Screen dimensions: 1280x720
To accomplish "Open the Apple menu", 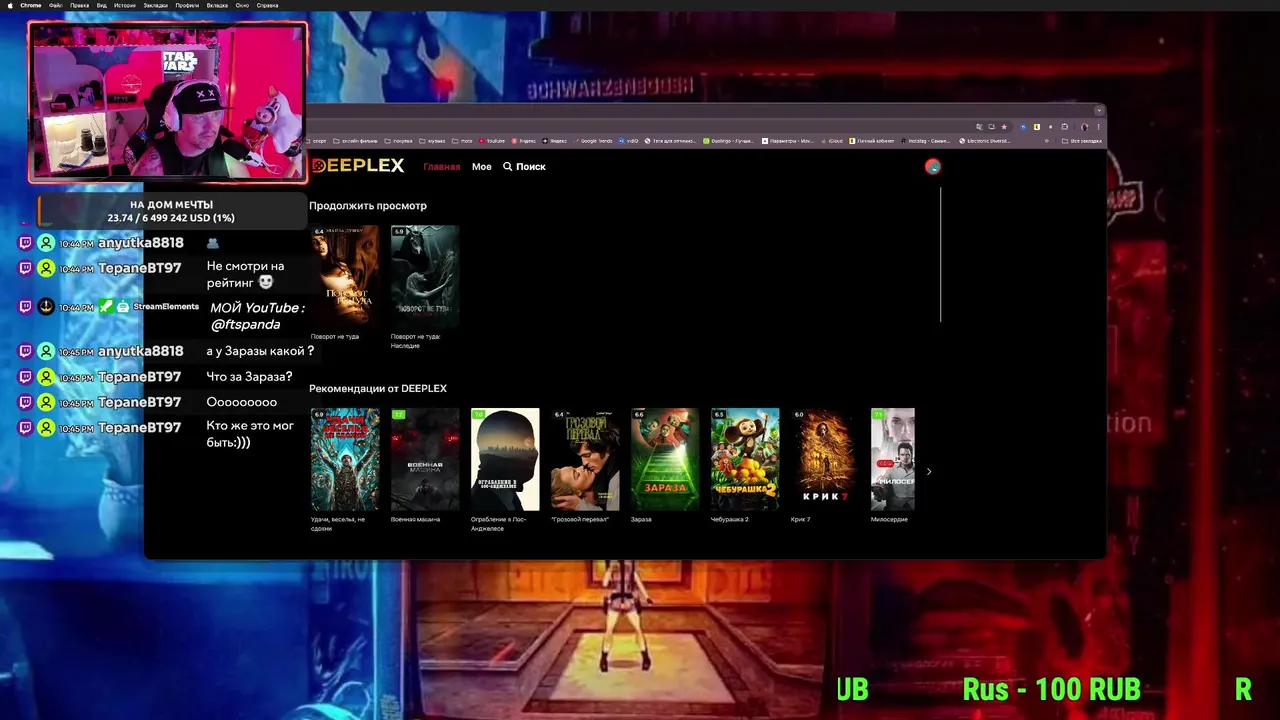I will (x=8, y=5).
